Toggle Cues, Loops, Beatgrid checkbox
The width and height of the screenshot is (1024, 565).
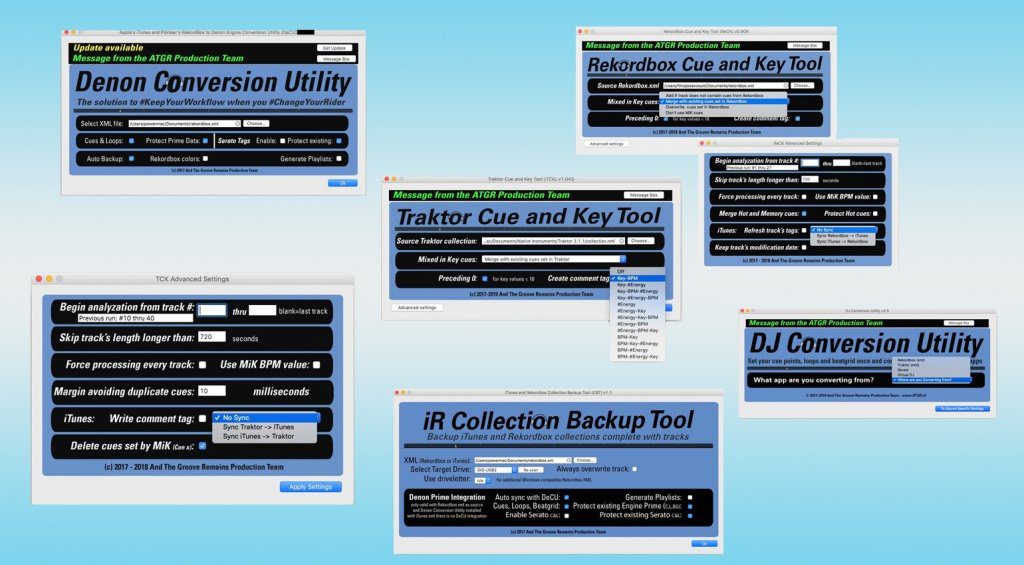[x=566, y=506]
